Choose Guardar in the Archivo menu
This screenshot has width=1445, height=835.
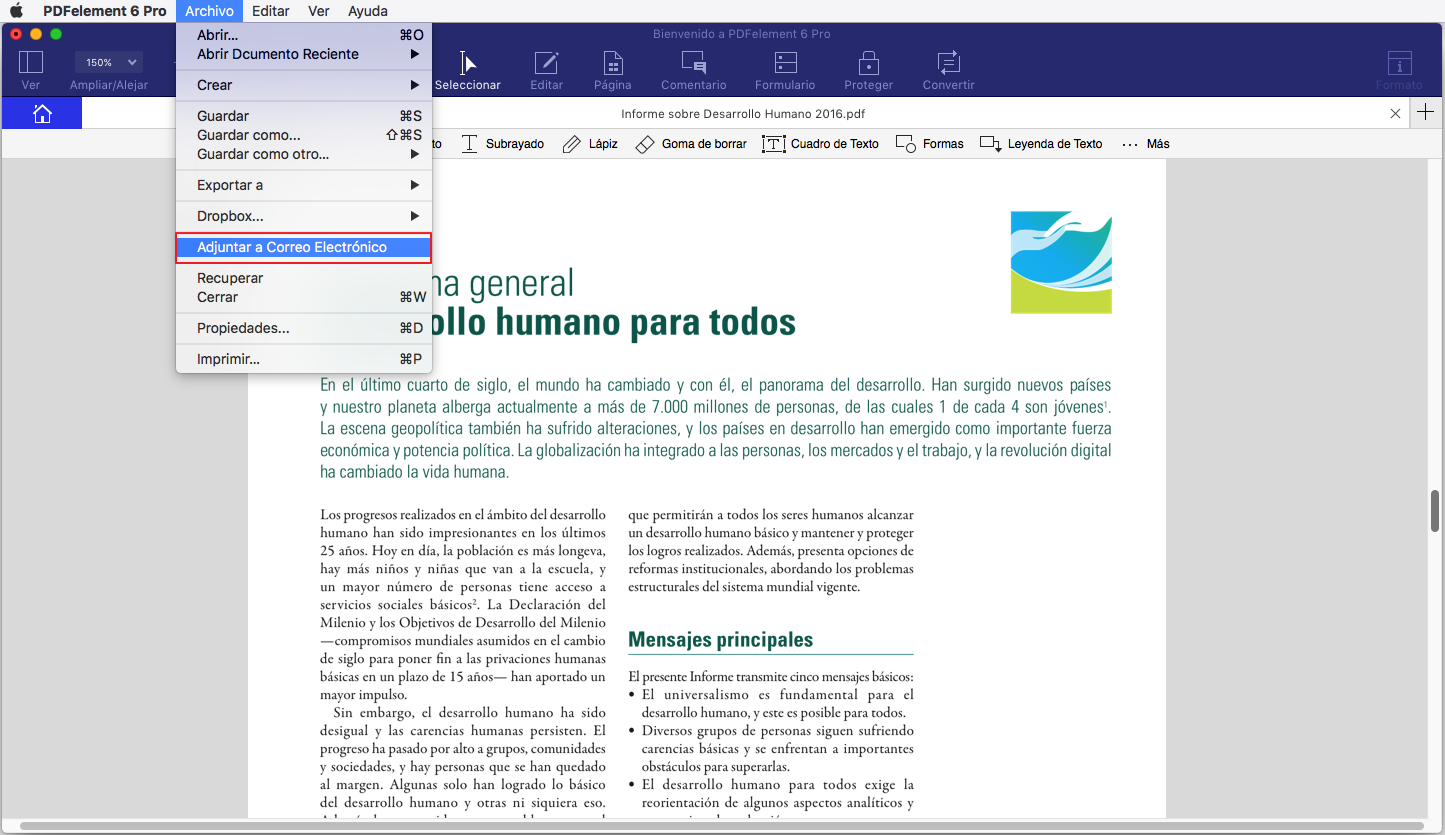(x=304, y=116)
